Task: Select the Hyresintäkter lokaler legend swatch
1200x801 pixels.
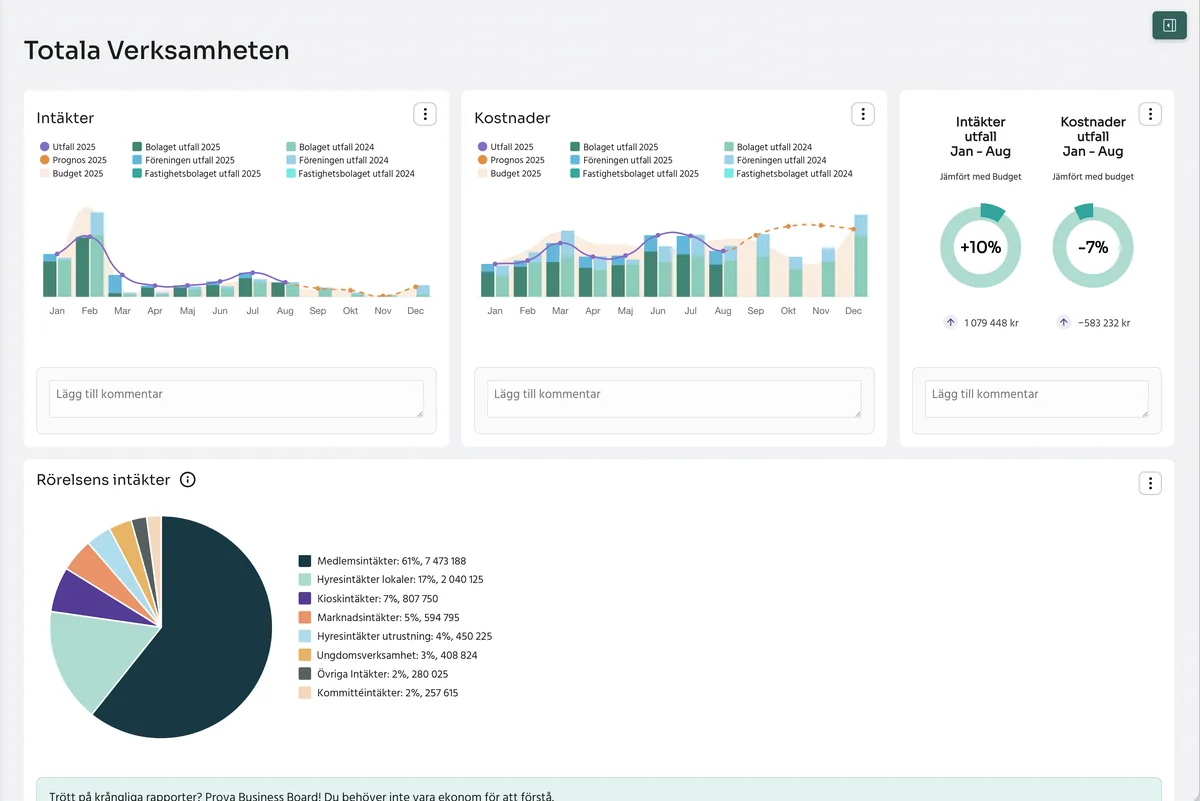Action: [305, 580]
